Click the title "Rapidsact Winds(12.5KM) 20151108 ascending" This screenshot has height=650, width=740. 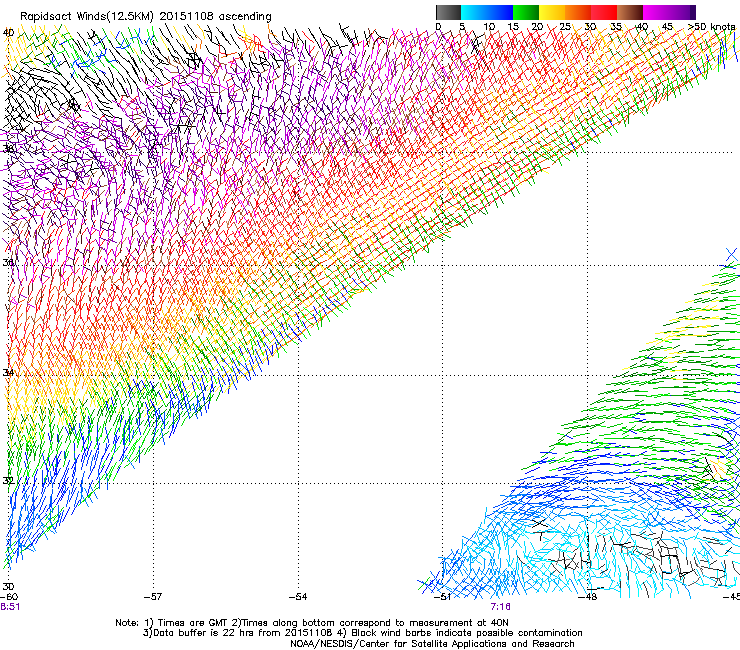point(146,17)
